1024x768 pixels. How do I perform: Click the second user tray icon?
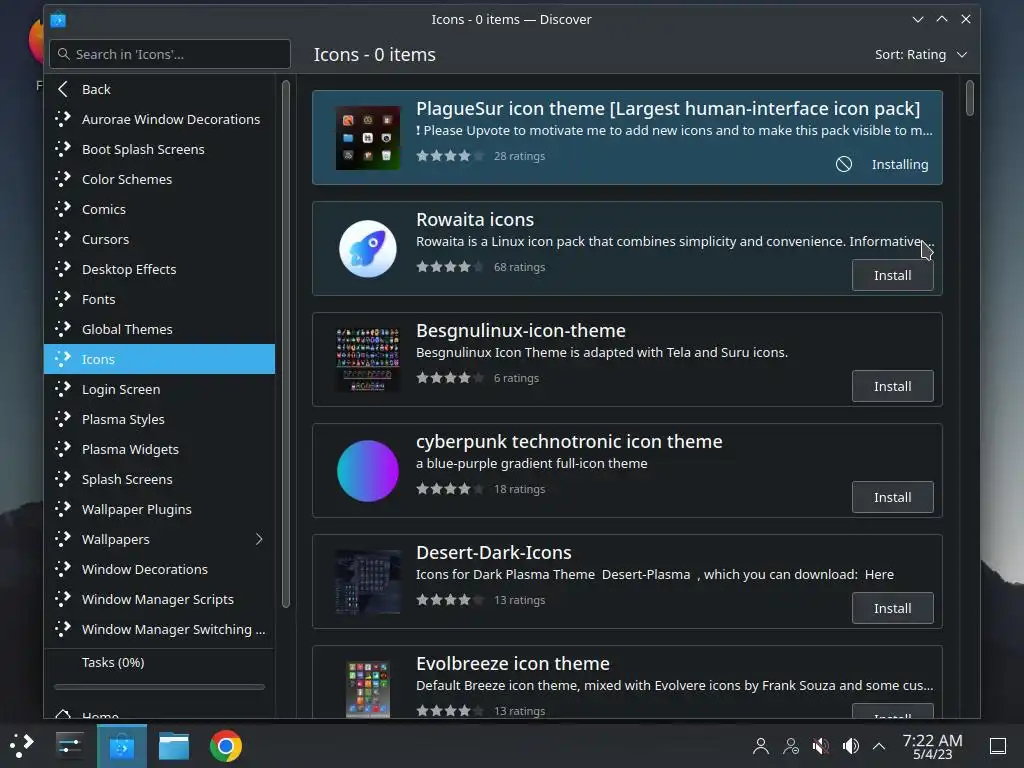pos(791,746)
